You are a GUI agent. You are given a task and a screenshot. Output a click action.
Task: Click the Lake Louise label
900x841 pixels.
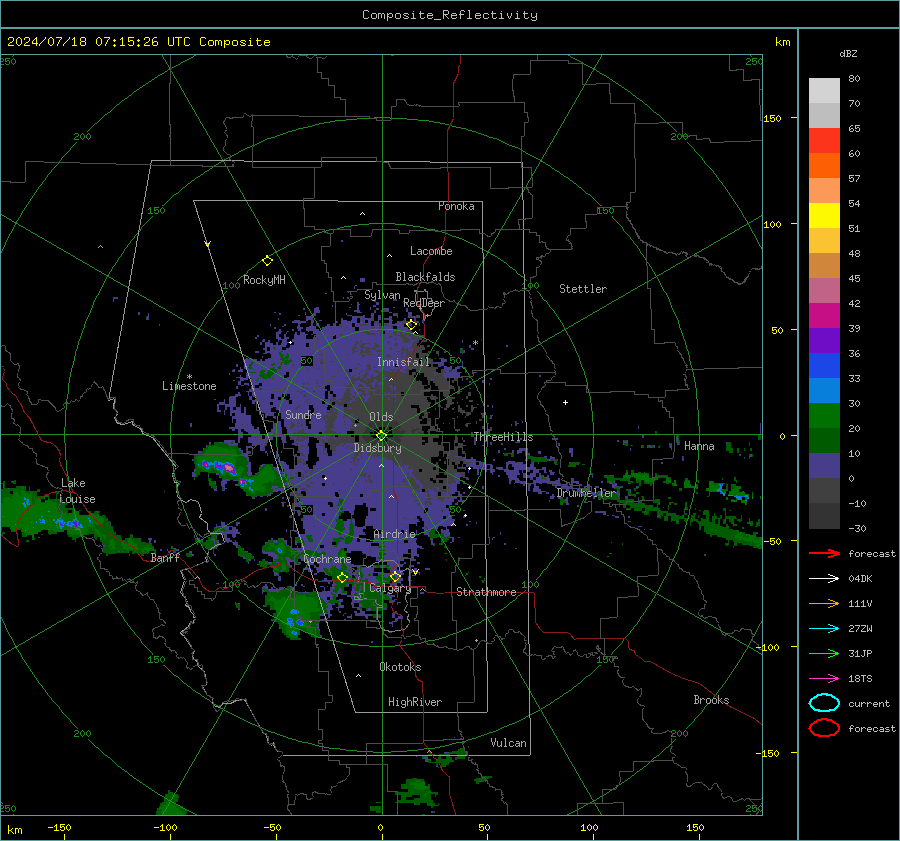(77, 491)
